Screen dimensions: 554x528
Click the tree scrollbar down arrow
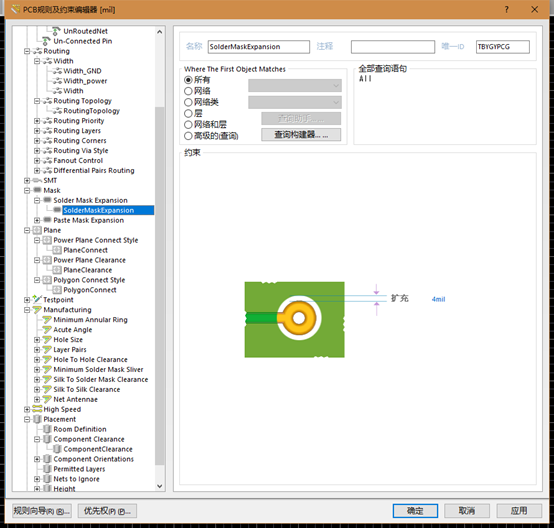(160, 486)
